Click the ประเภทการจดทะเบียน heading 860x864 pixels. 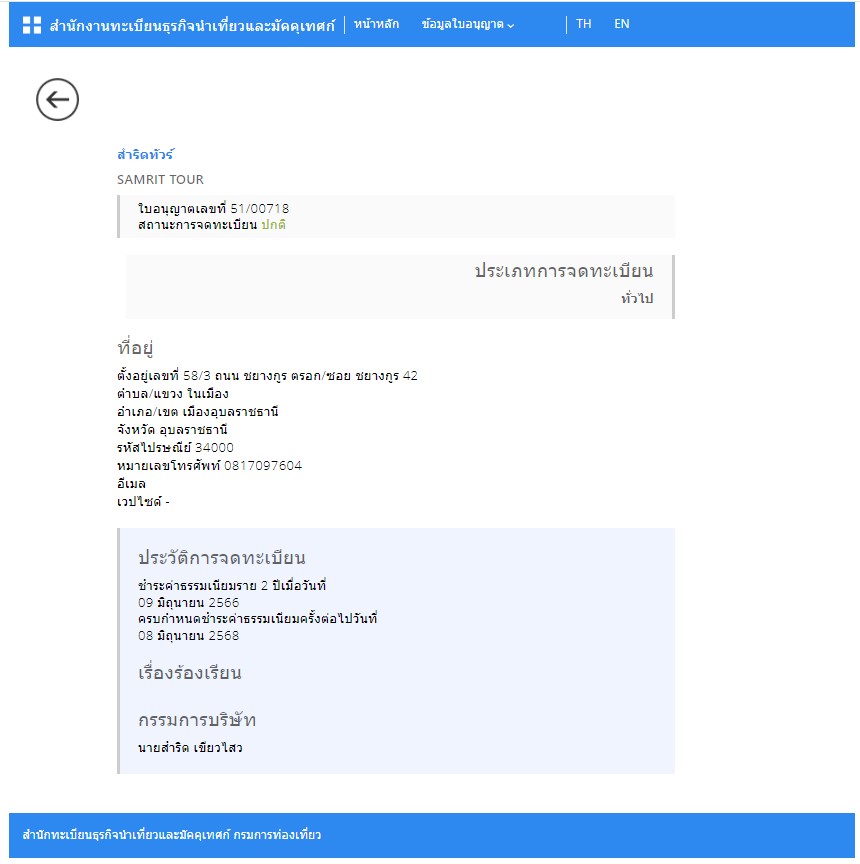tap(563, 271)
